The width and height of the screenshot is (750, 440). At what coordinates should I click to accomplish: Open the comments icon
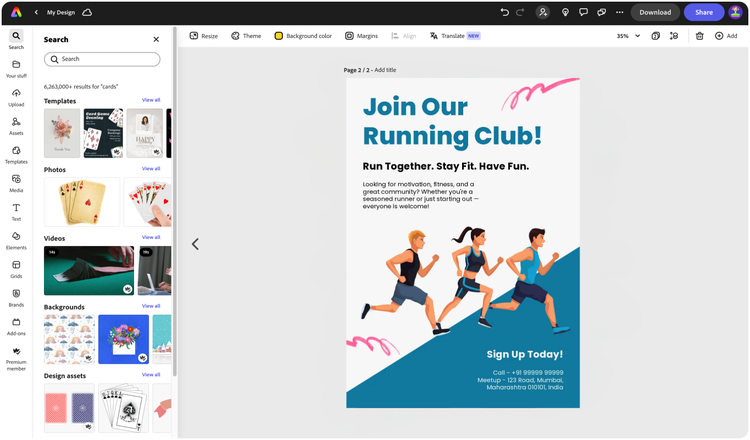tap(583, 12)
